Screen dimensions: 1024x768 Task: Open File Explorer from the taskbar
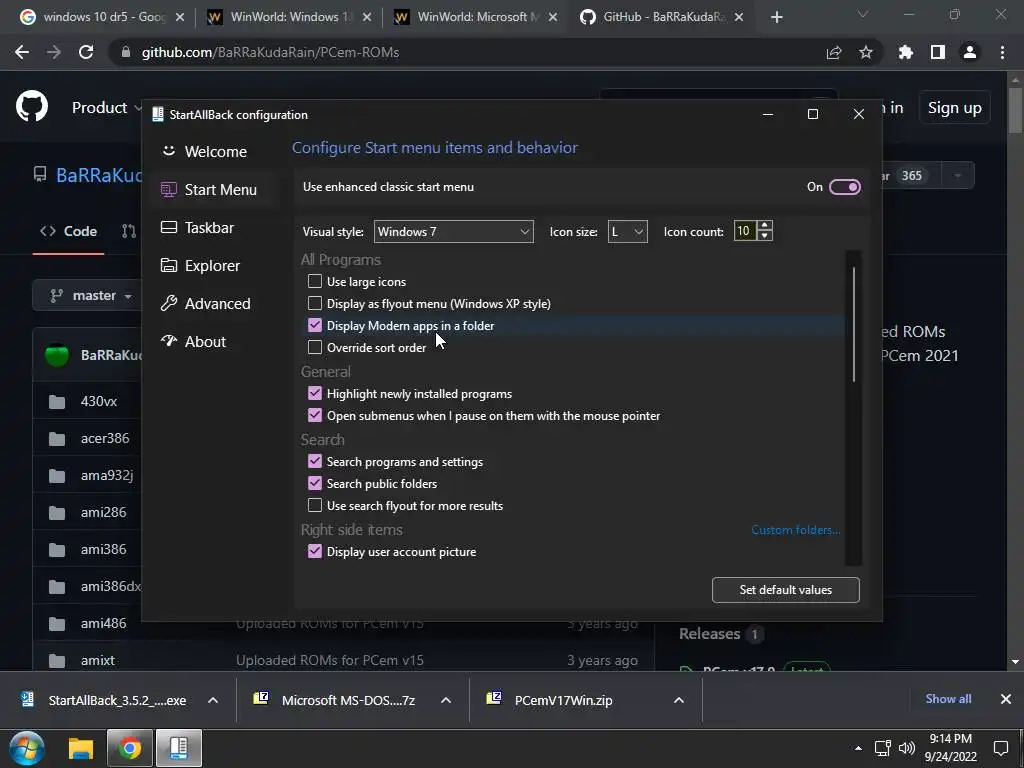click(x=81, y=748)
